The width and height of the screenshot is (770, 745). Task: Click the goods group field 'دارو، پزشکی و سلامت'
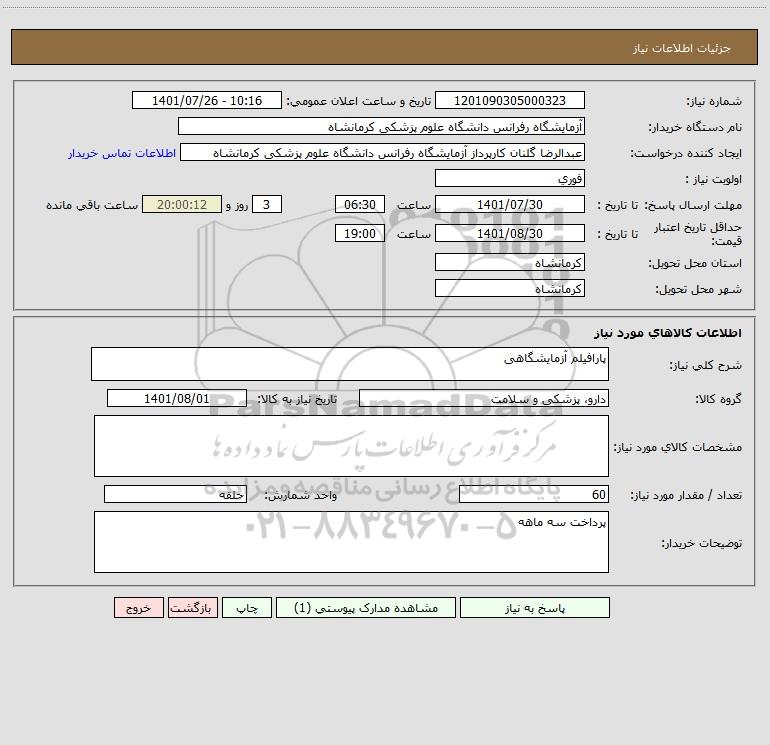484,398
